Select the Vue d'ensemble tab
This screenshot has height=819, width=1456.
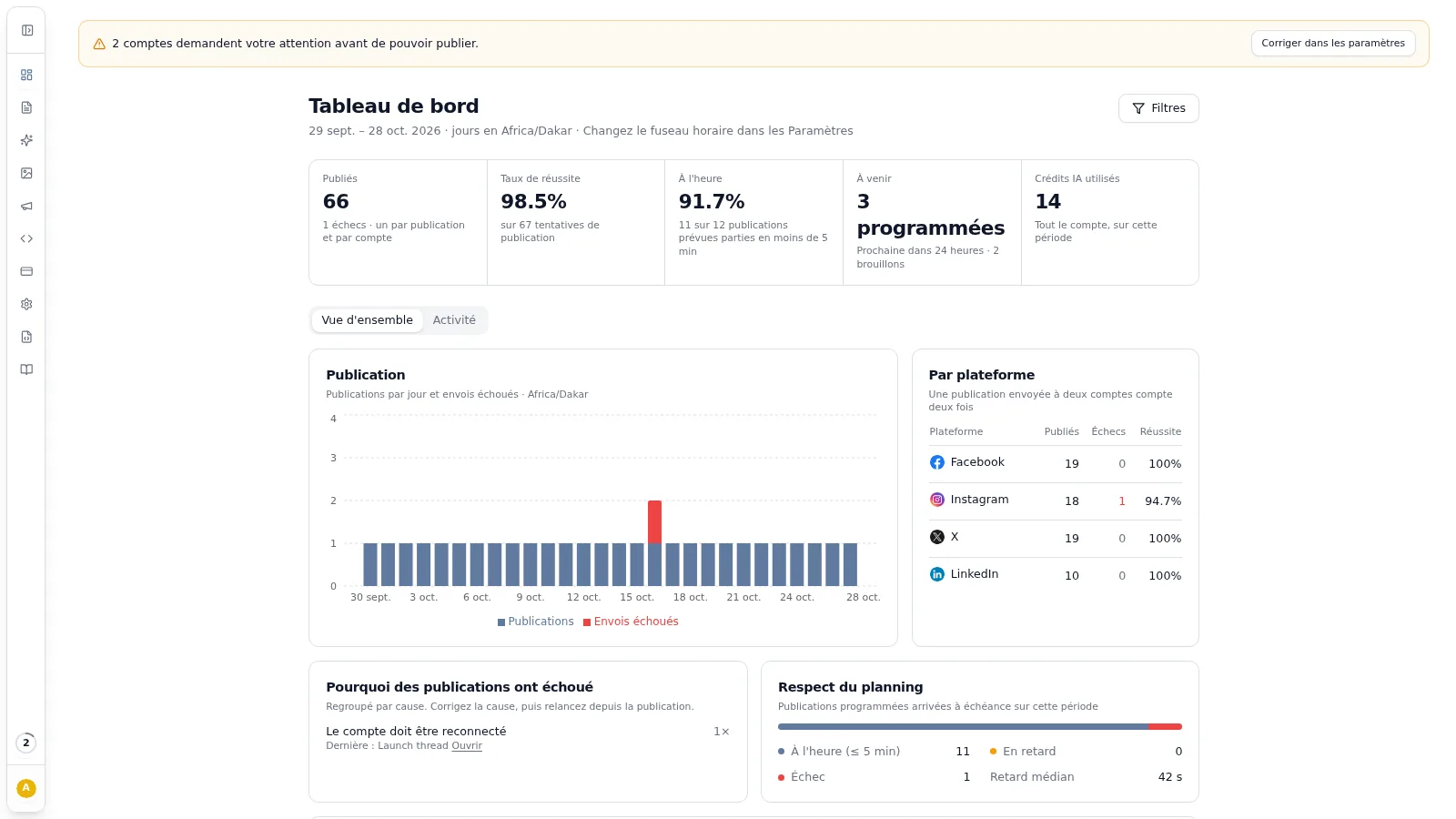[368, 320]
